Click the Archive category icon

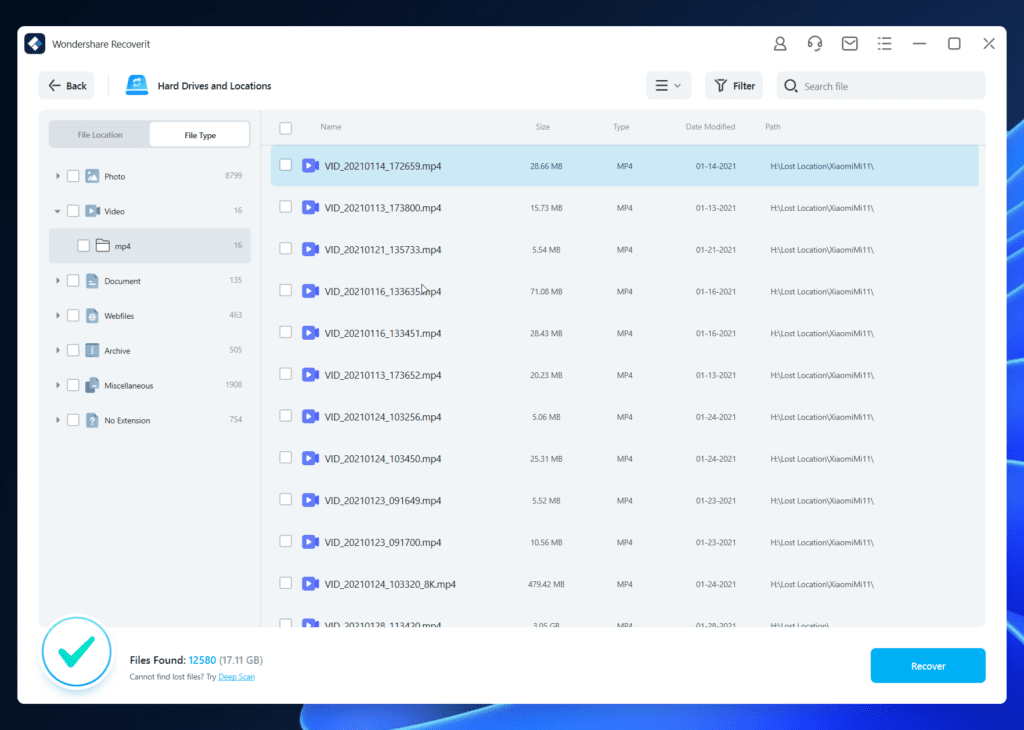click(x=92, y=351)
